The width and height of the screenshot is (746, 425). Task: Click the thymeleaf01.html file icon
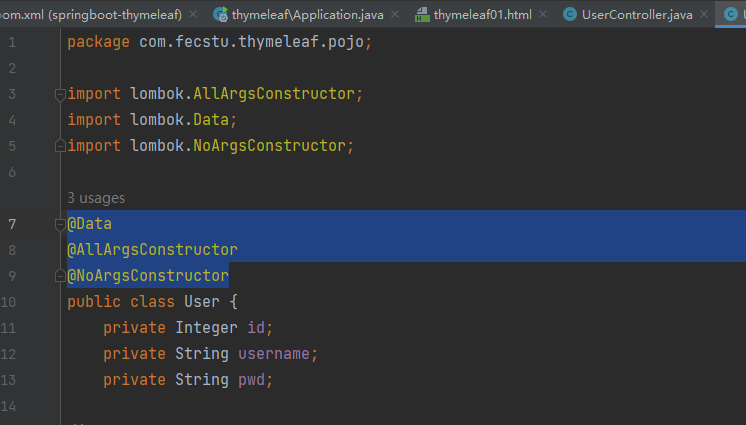point(422,15)
